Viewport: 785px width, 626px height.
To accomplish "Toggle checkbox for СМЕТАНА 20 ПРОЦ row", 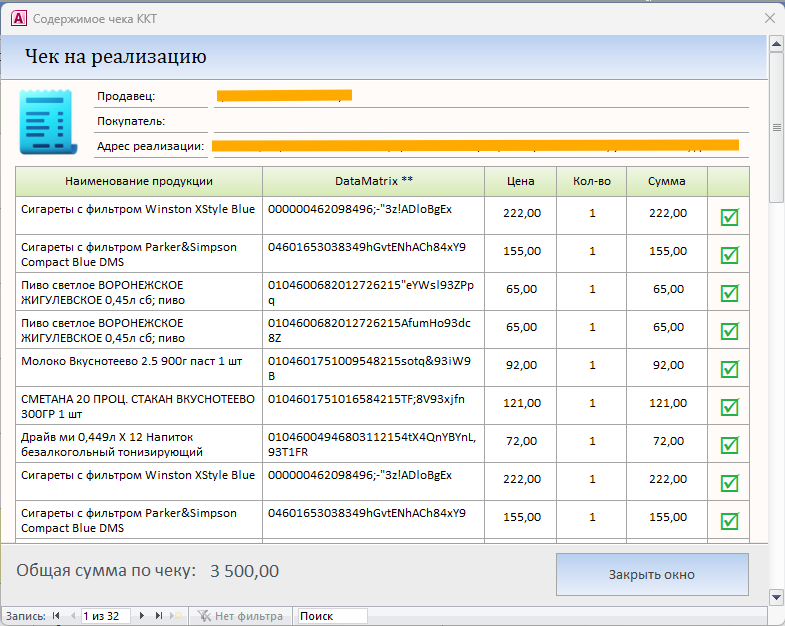I will [729, 407].
